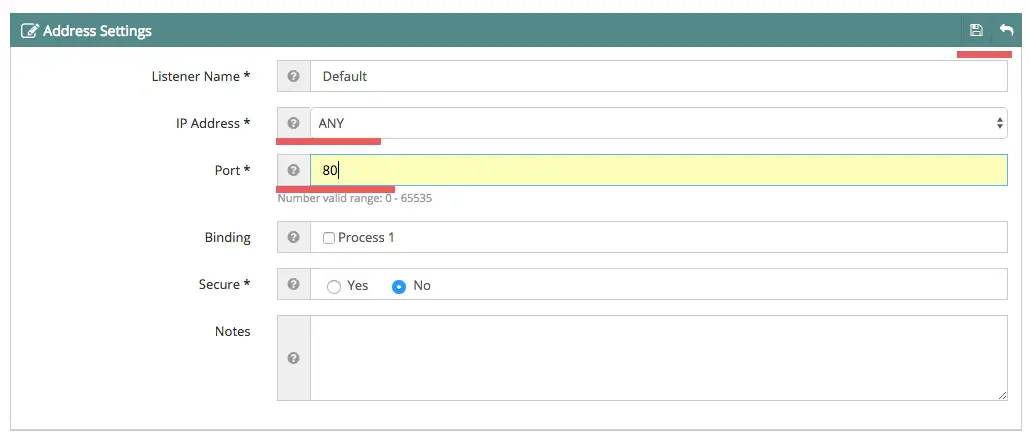The width and height of the screenshot is (1030, 441).
Task: Go back using the return arrow icon
Action: point(1006,30)
